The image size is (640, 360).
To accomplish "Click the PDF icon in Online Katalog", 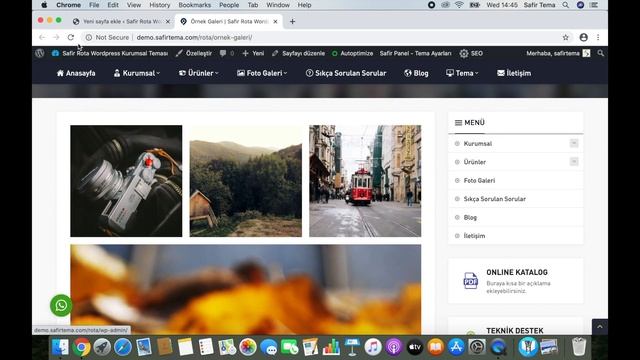I will click(471, 281).
